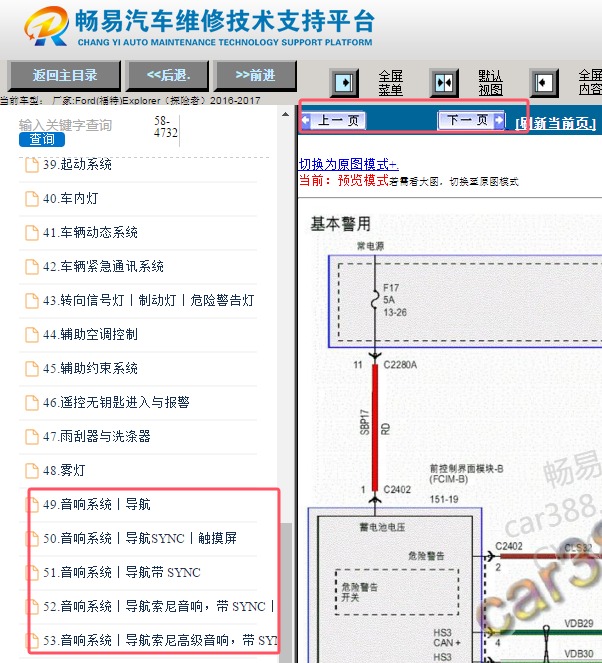Select the 默认视图 label

point(490,83)
